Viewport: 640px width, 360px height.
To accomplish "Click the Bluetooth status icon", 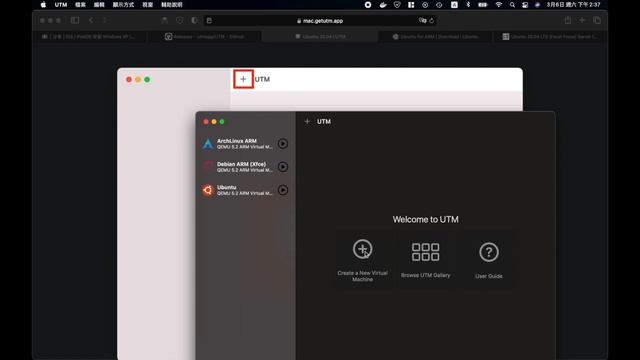I will [x=468, y=5].
